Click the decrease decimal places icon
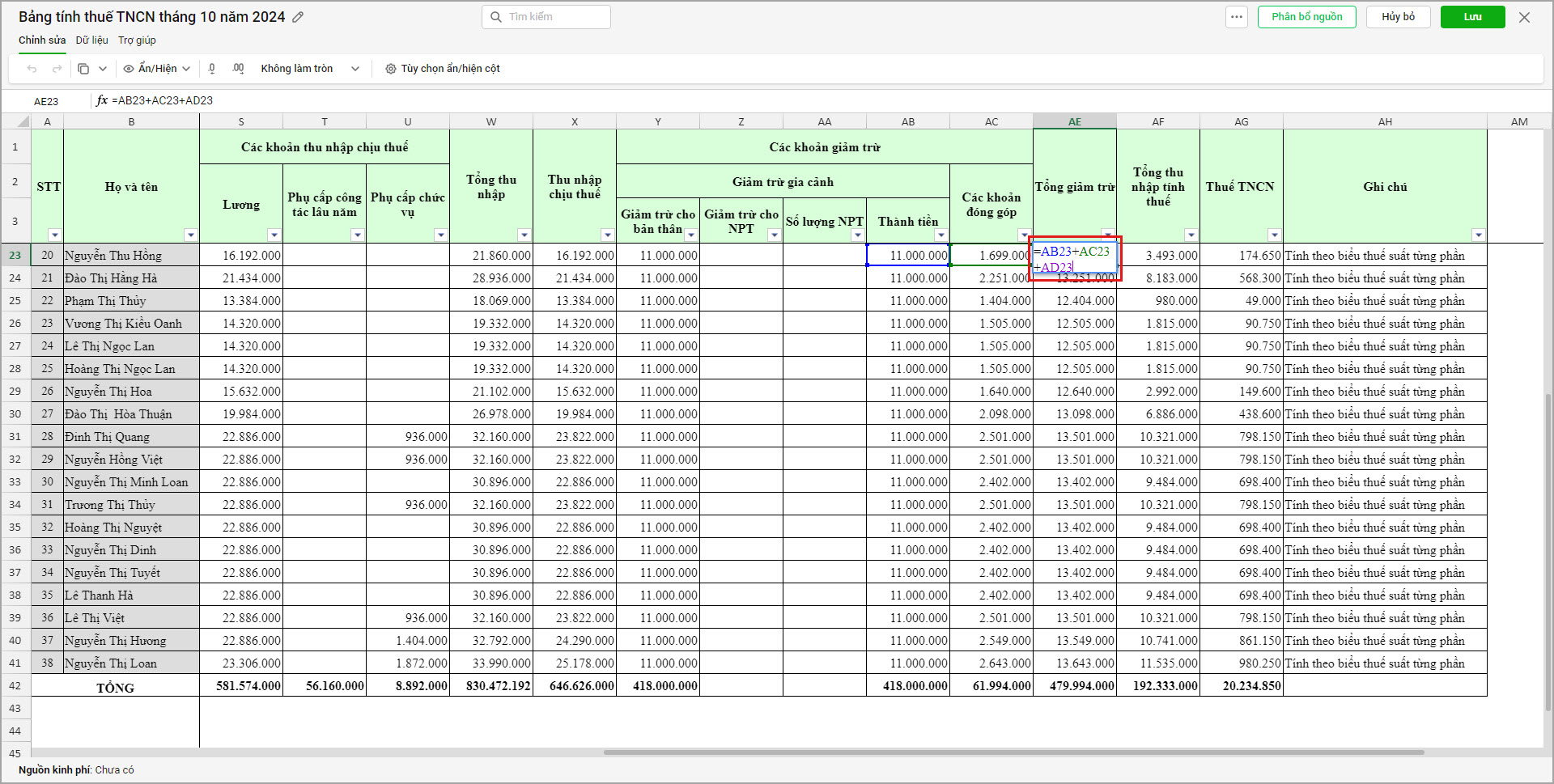Viewport: 1554px width, 784px height. (212, 69)
